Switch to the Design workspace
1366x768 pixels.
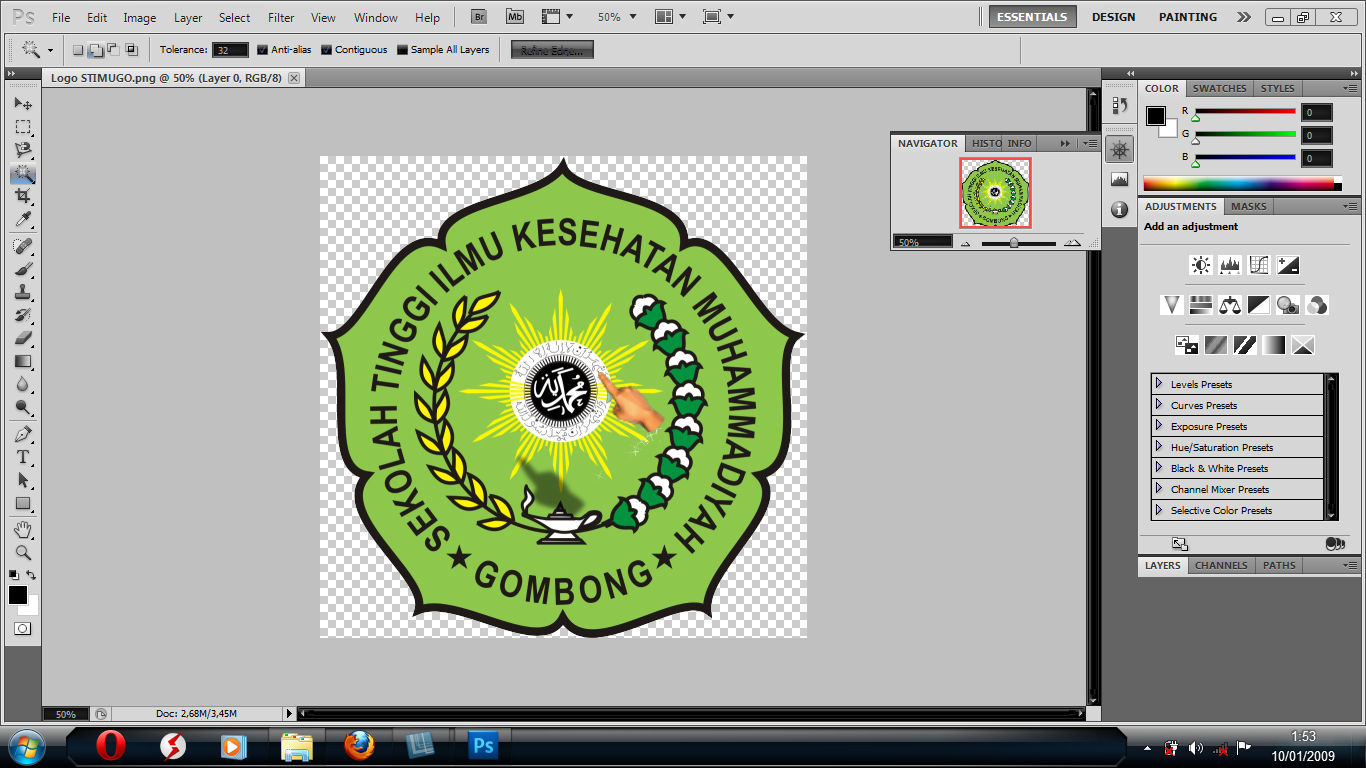pyautogui.click(x=1113, y=17)
